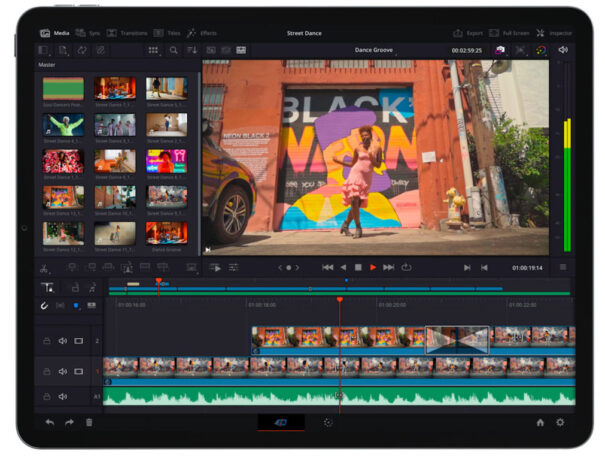Tap the undo arrow icon
The width and height of the screenshot is (605, 460).
pos(50,423)
